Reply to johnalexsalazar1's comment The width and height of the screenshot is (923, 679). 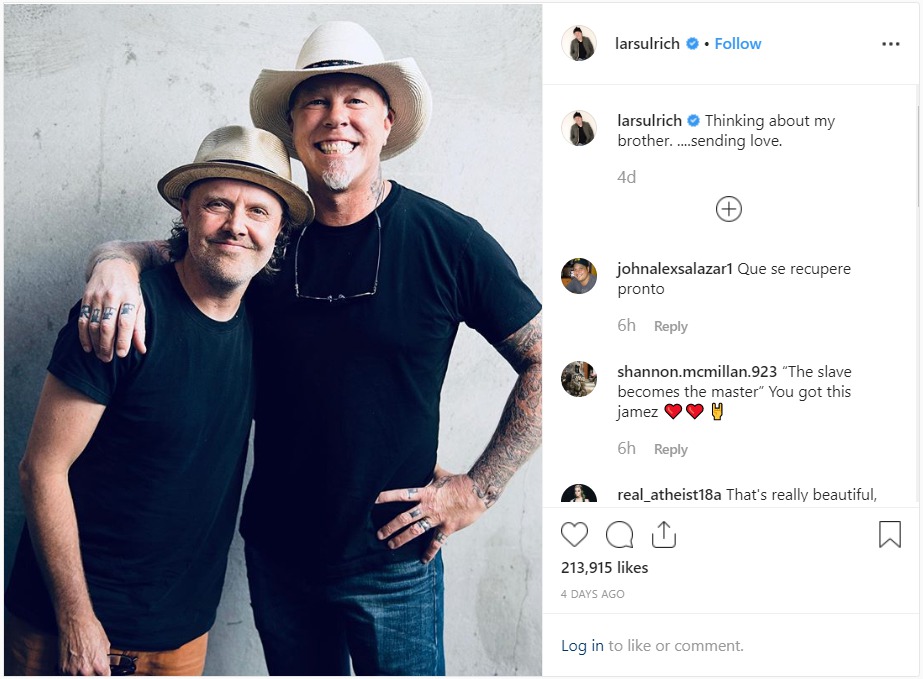coord(670,326)
